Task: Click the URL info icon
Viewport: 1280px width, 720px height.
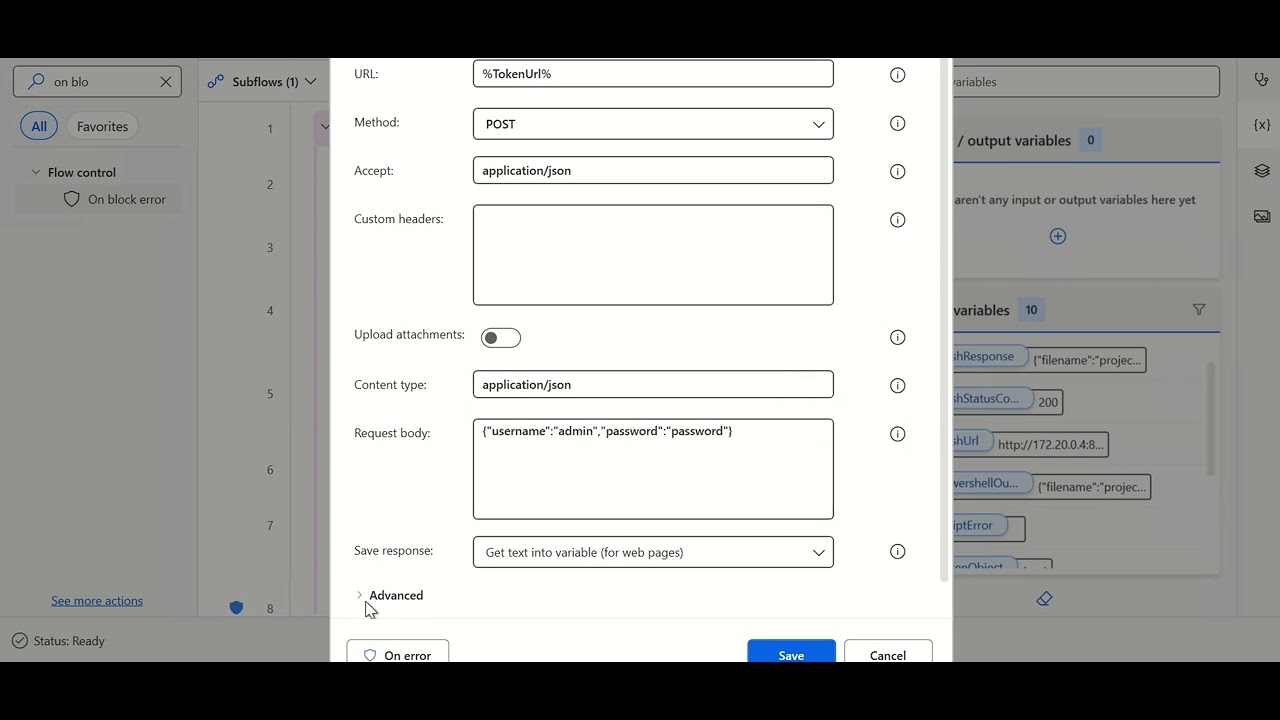Action: (x=897, y=75)
